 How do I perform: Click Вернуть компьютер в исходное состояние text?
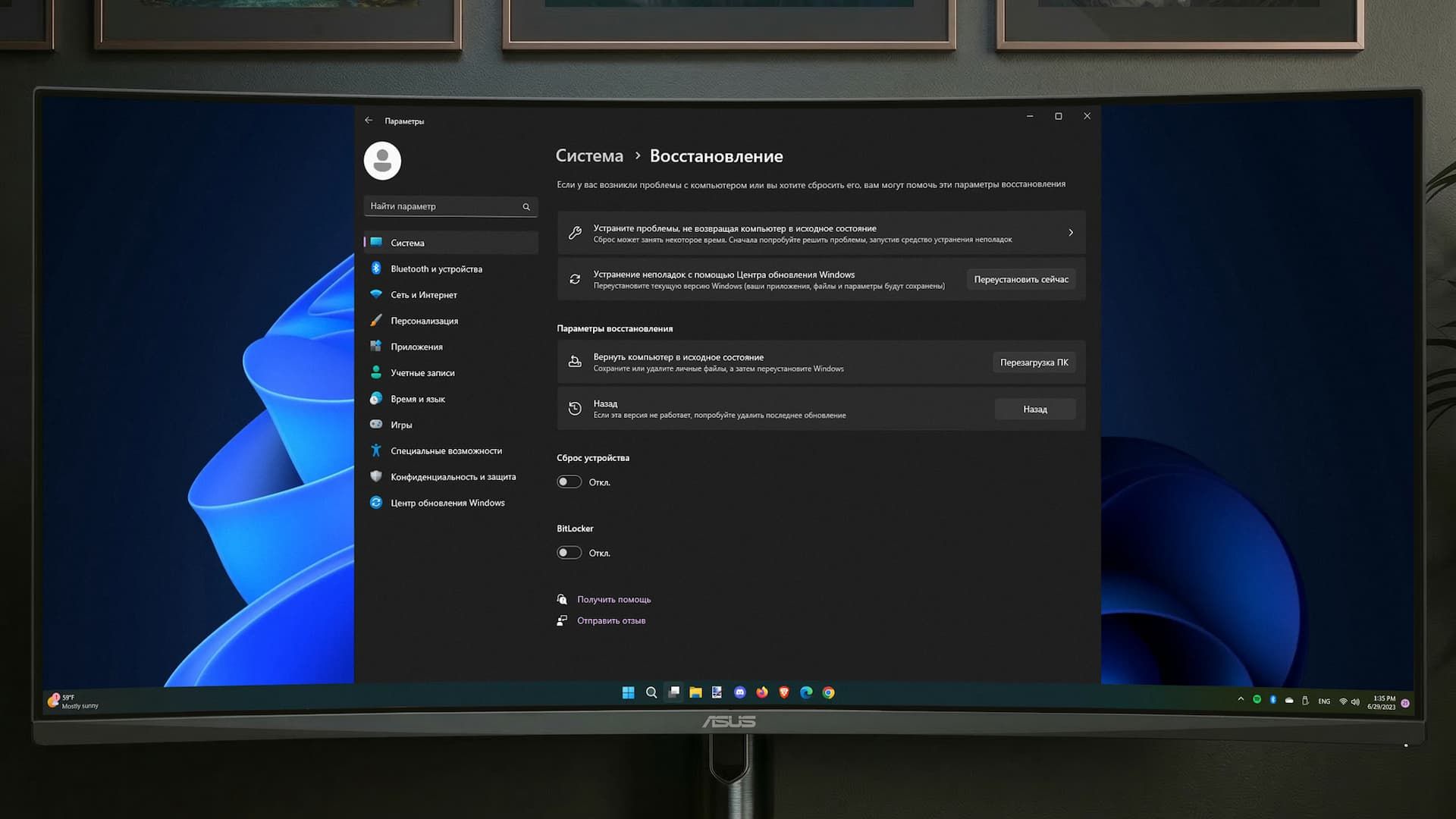[x=678, y=357]
